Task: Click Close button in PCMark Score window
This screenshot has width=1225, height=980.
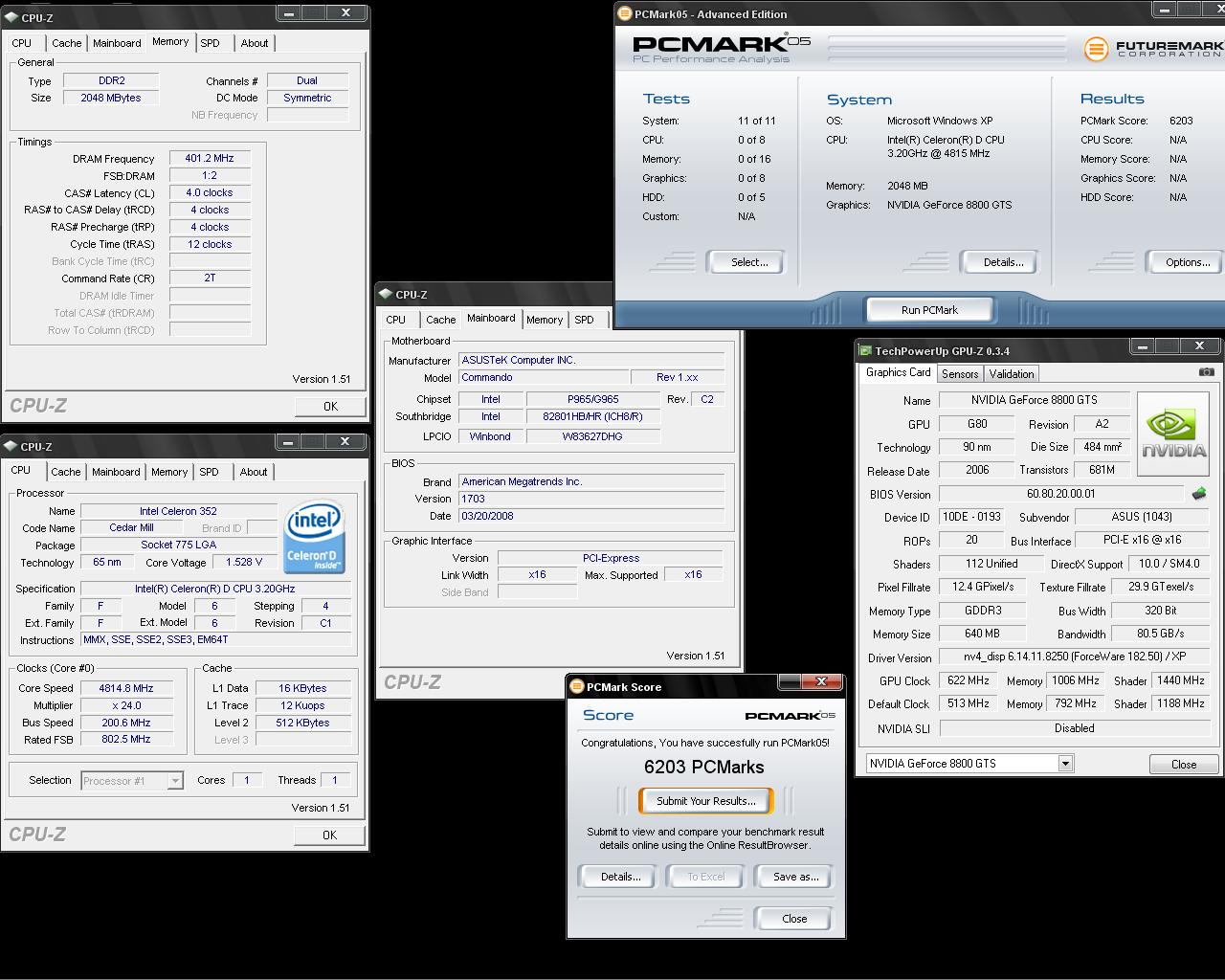Action: point(793,919)
